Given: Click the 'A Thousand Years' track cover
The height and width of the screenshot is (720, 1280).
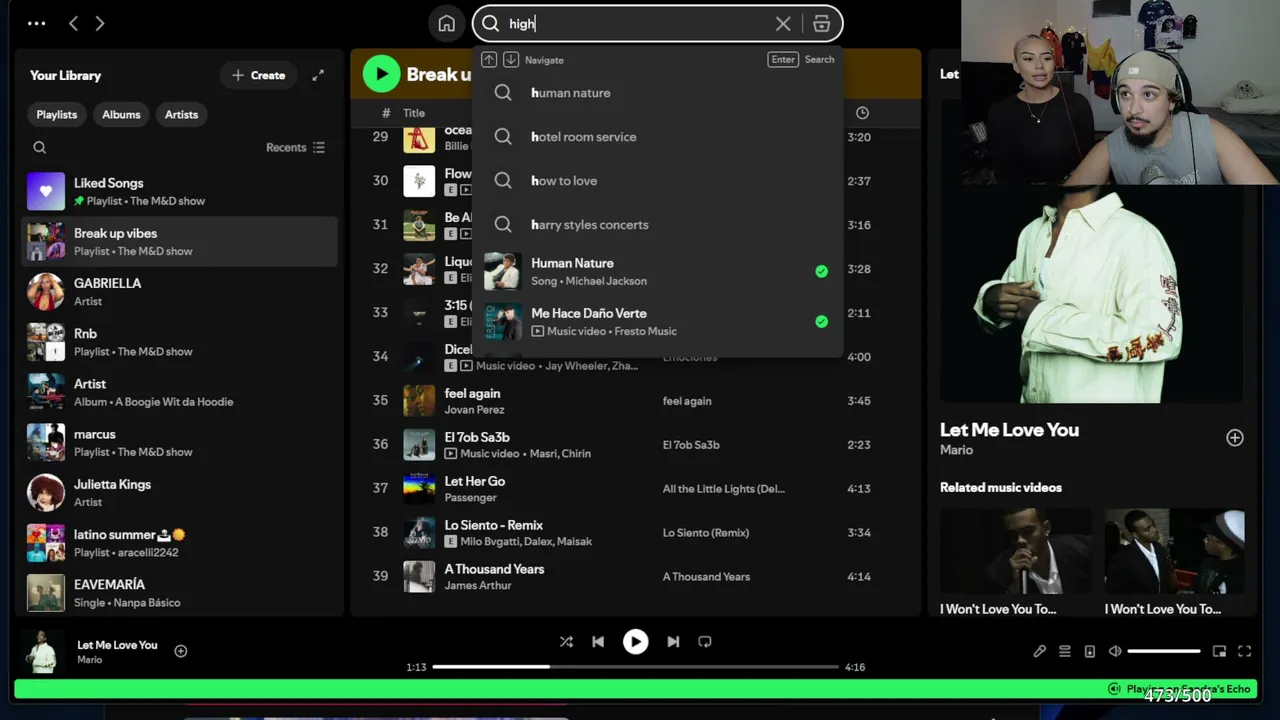Looking at the screenshot, I should [419, 577].
